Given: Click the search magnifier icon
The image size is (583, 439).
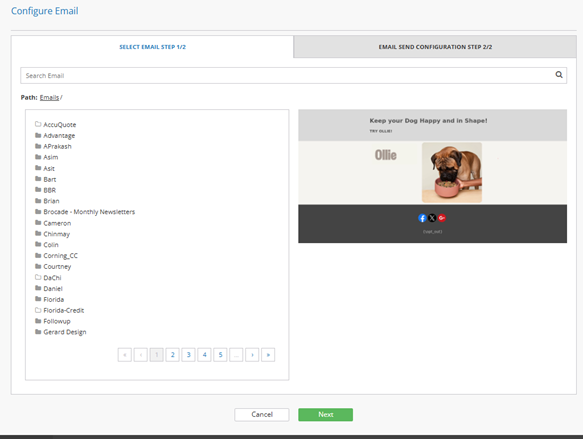Looking at the screenshot, I should pyautogui.click(x=558, y=75).
